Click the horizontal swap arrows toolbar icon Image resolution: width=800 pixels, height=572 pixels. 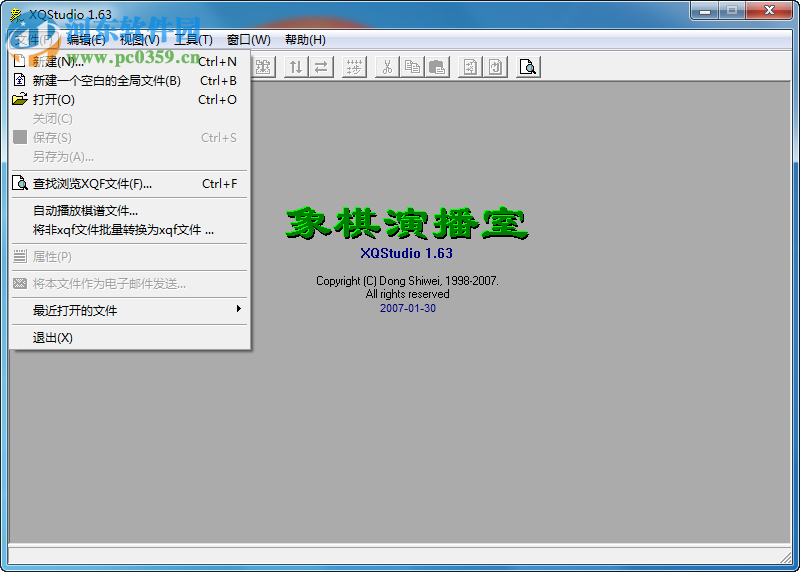(321, 67)
